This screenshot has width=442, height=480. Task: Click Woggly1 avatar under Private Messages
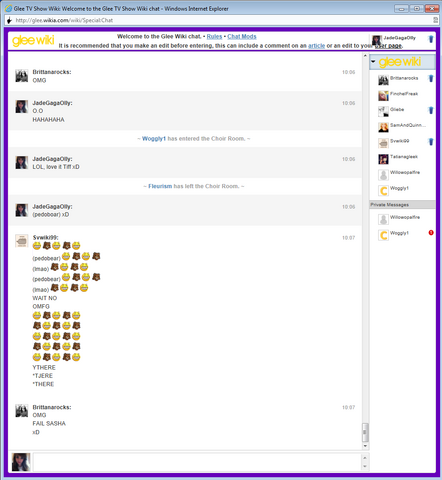point(383,235)
